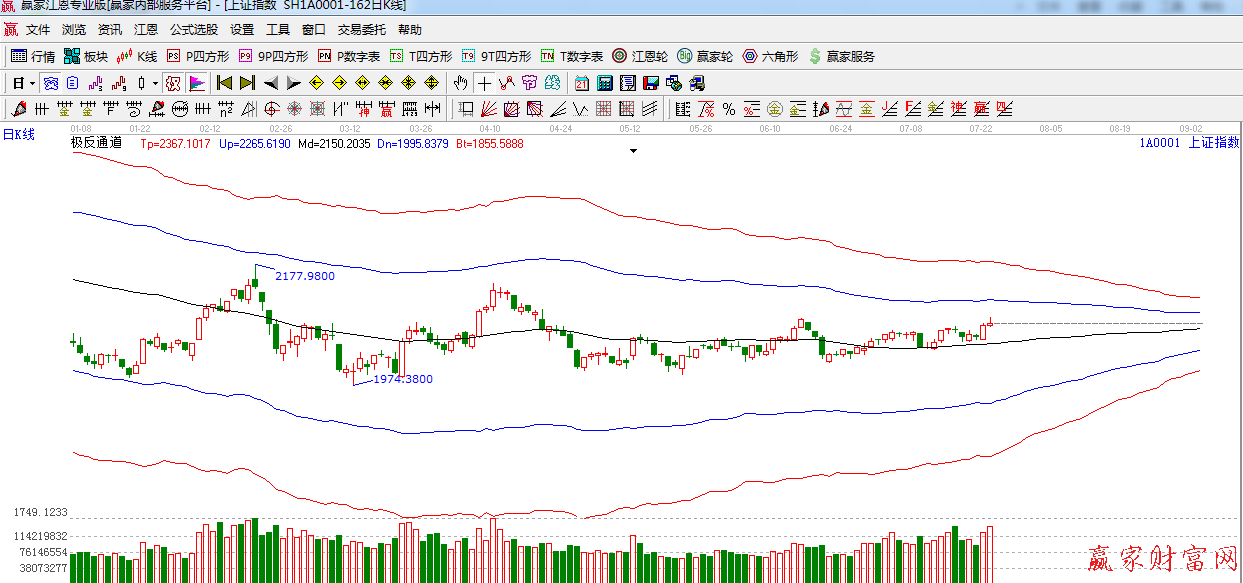Viewport: 1243px width, 583px height.
Task: Click the 行情 quotes button
Action: point(33,56)
